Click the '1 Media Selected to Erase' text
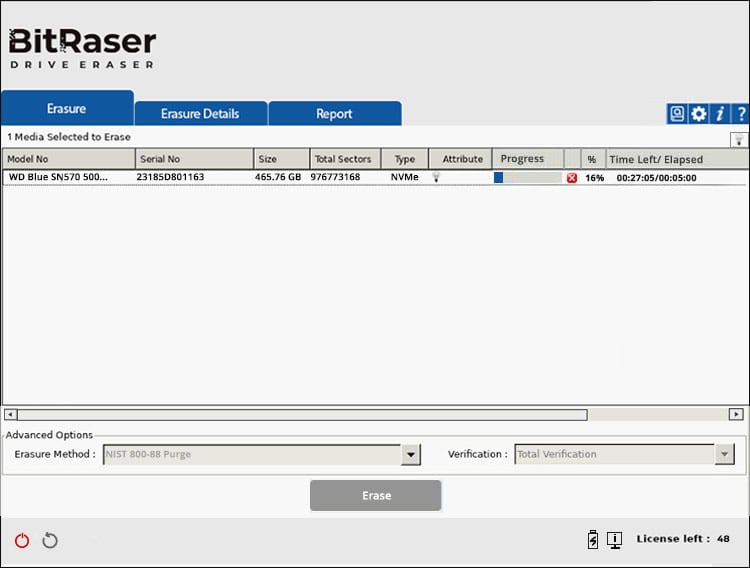This screenshot has height=568, width=750. pos(69,137)
